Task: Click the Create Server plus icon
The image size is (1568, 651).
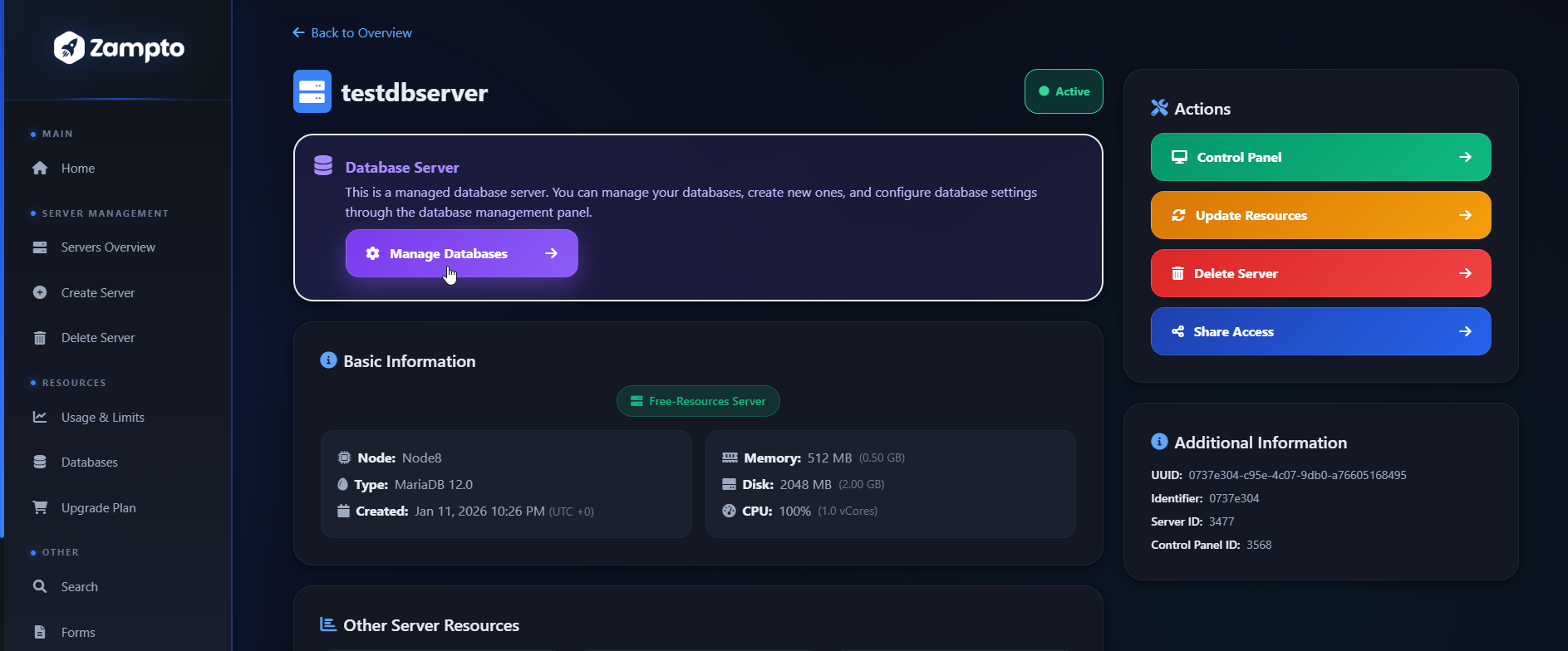Action: (x=40, y=292)
